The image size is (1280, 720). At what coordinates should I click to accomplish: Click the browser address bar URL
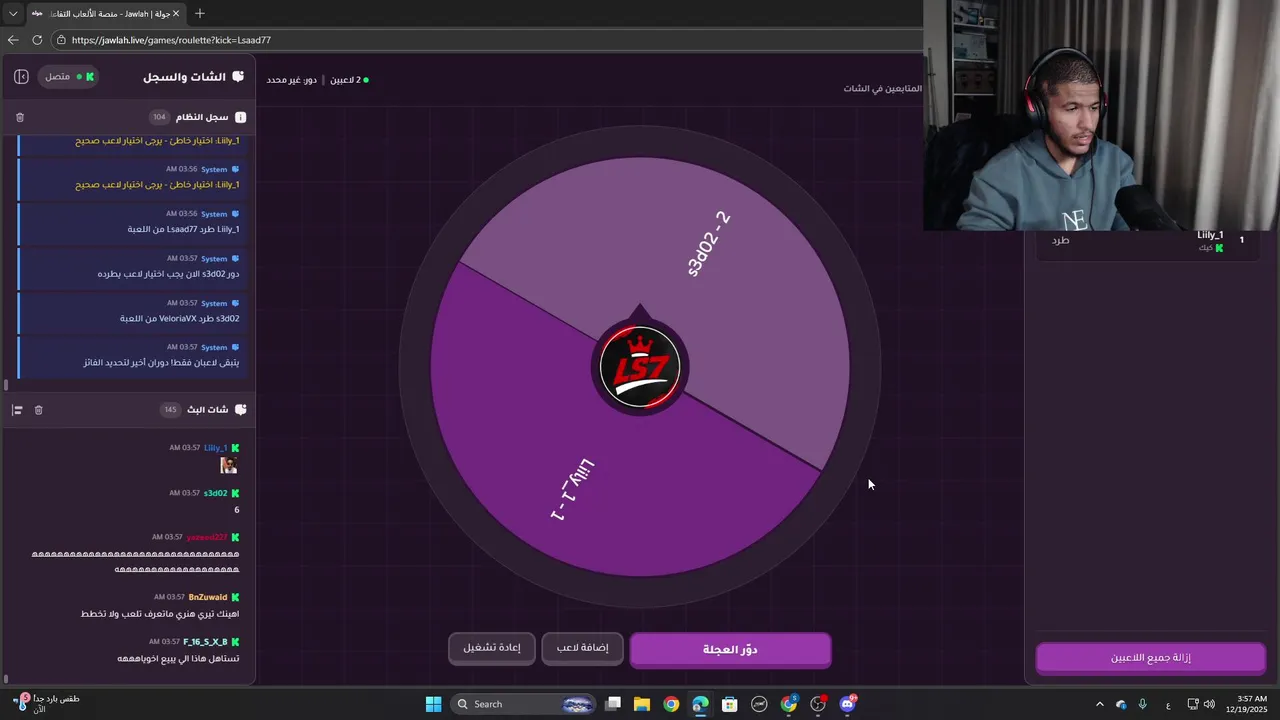pyautogui.click(x=171, y=40)
